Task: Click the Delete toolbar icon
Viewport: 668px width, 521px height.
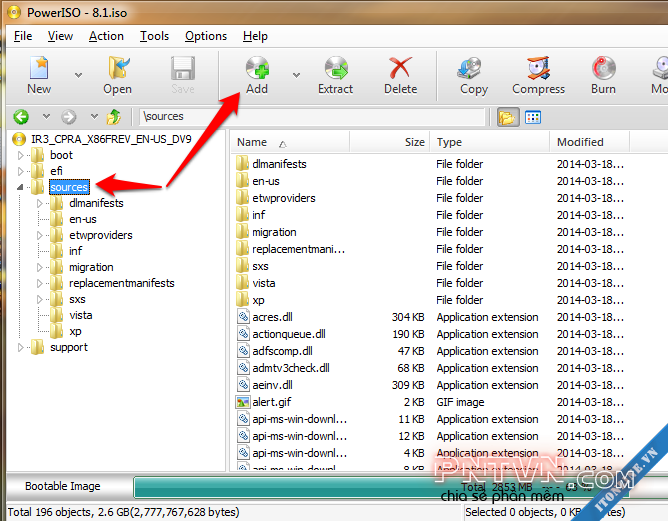Action: point(400,68)
